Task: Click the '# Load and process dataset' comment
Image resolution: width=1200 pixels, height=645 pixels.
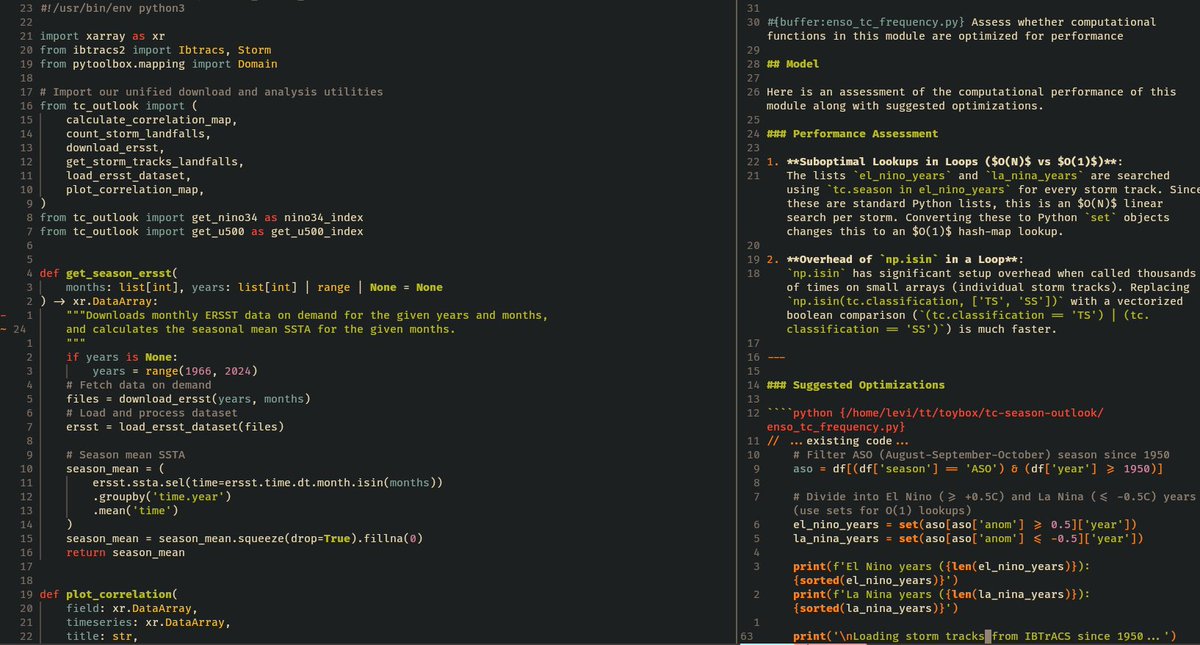Action: tap(151, 413)
